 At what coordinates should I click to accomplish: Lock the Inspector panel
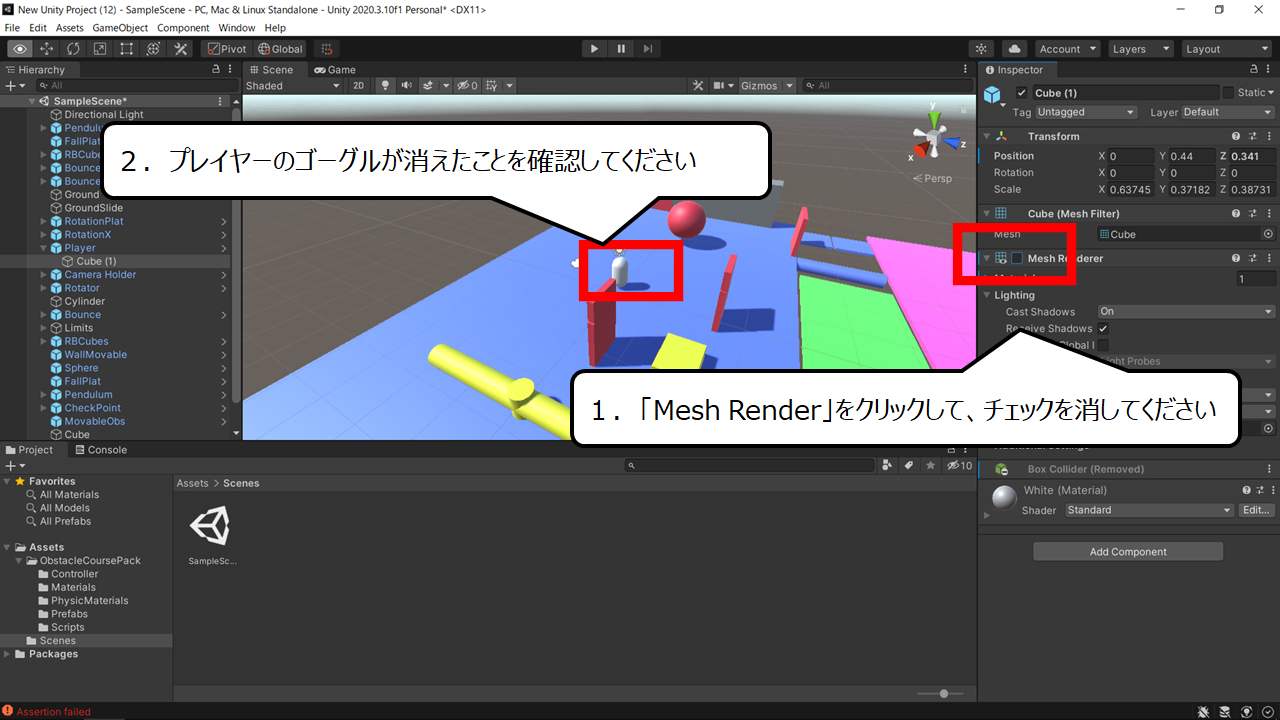(1255, 70)
